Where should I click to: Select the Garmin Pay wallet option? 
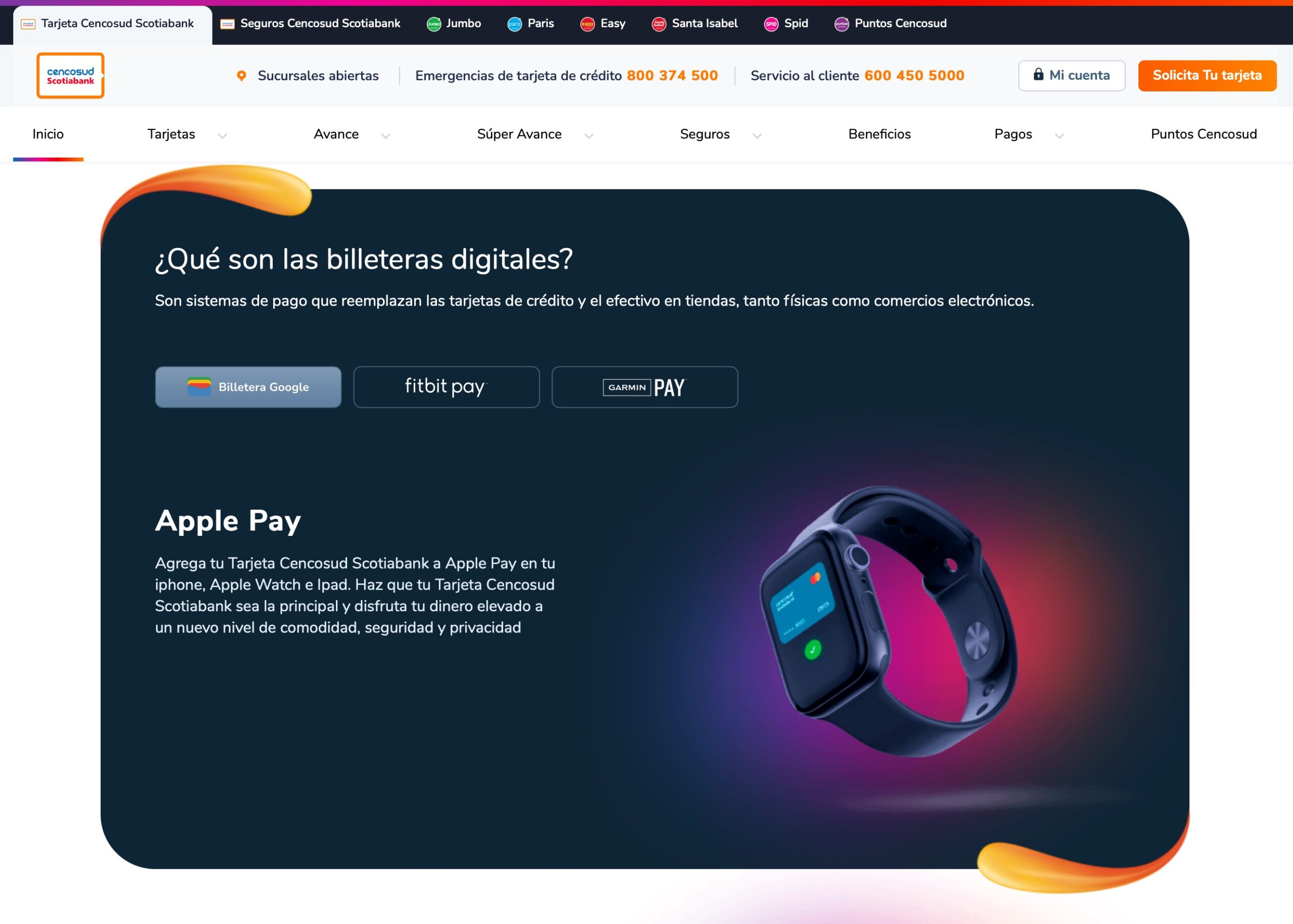click(x=644, y=387)
